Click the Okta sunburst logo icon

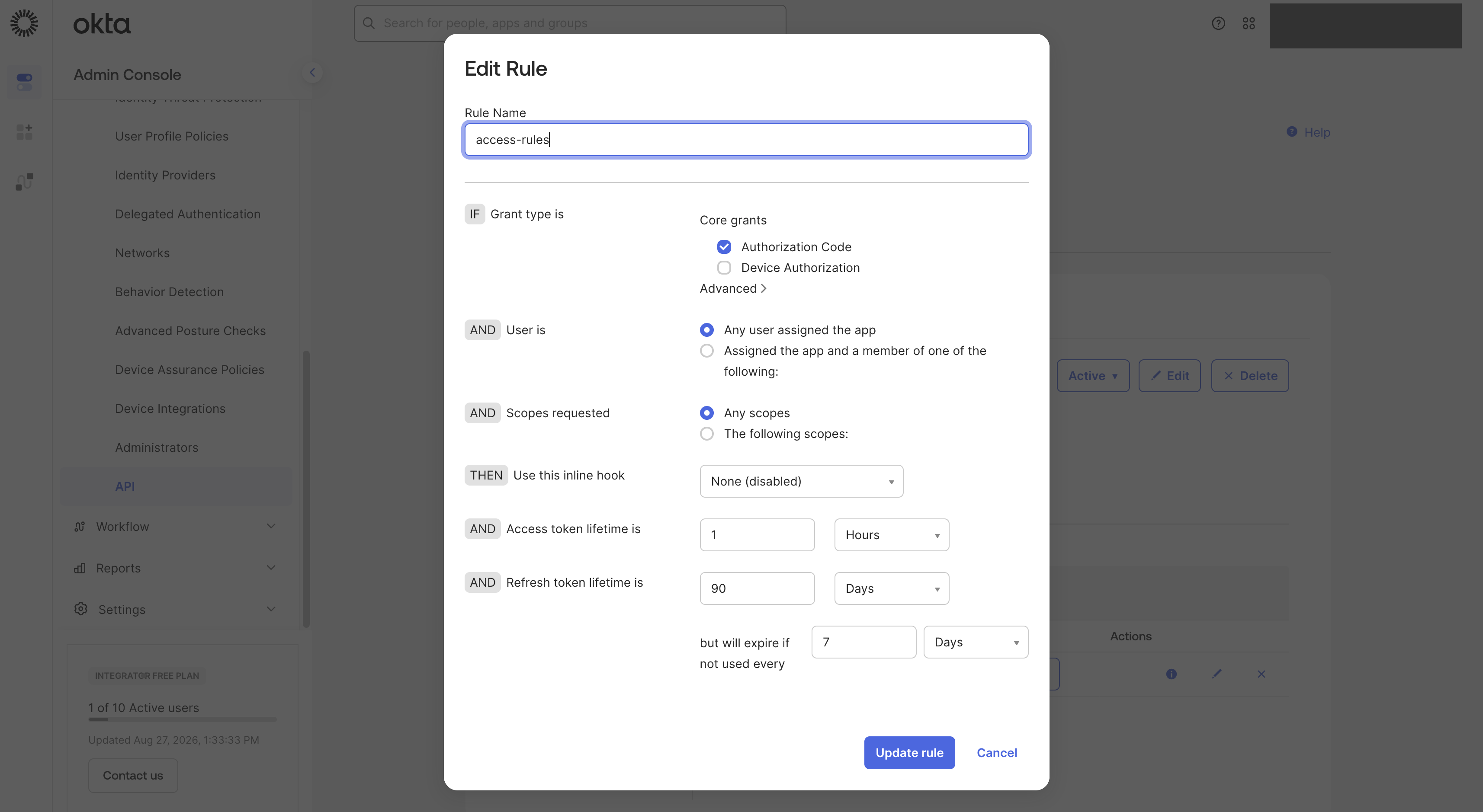[24, 24]
